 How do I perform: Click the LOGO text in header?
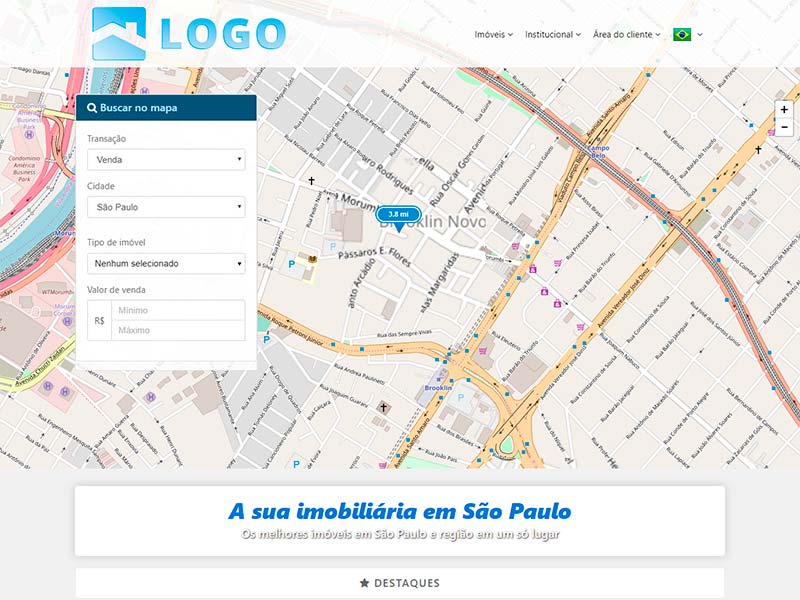223,34
